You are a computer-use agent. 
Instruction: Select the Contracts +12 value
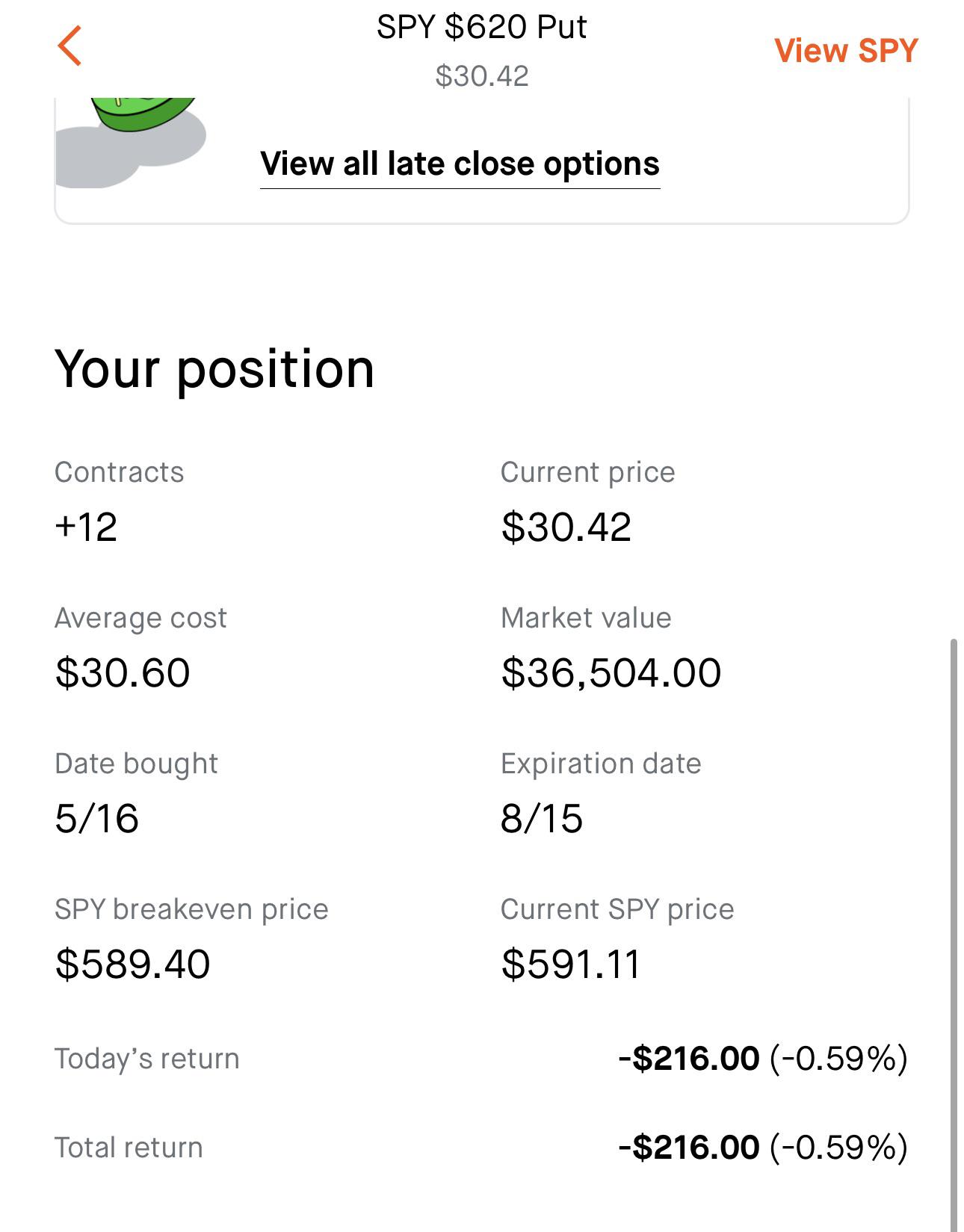(x=86, y=527)
